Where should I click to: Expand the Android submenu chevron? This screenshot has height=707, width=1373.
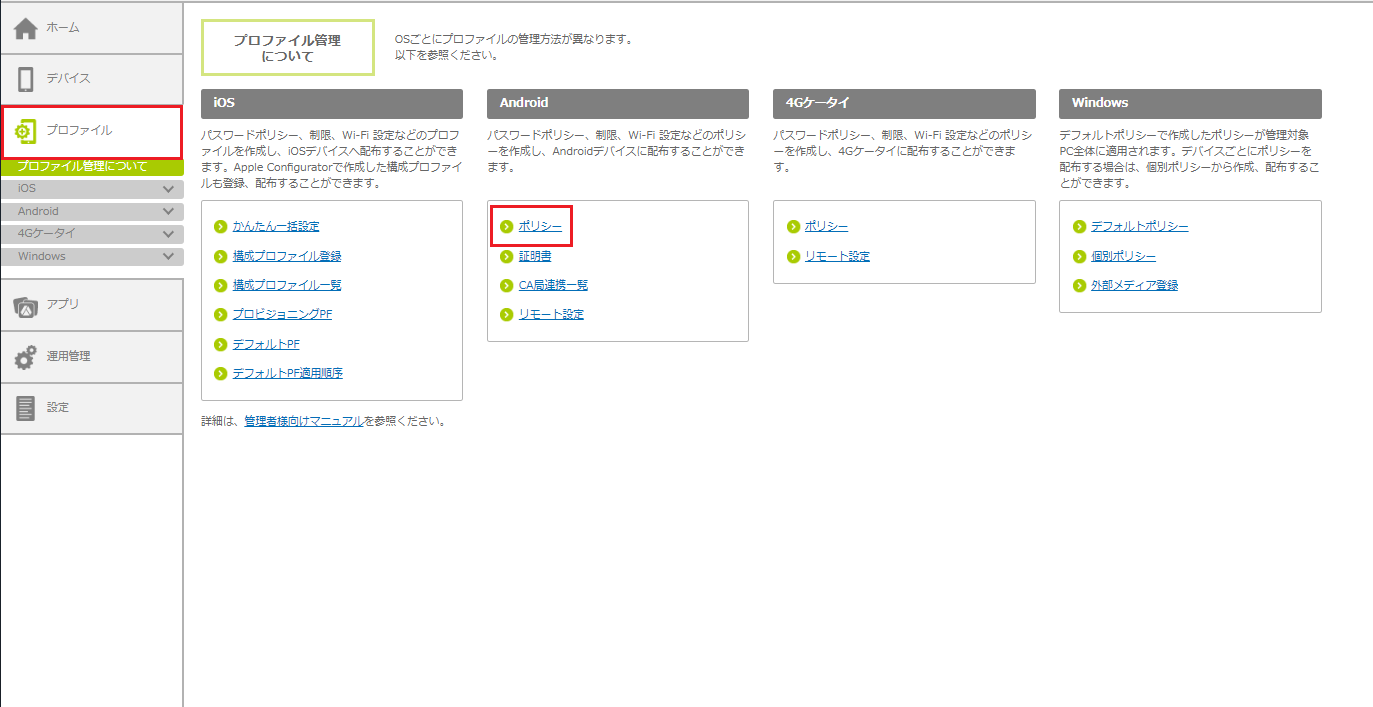168,212
